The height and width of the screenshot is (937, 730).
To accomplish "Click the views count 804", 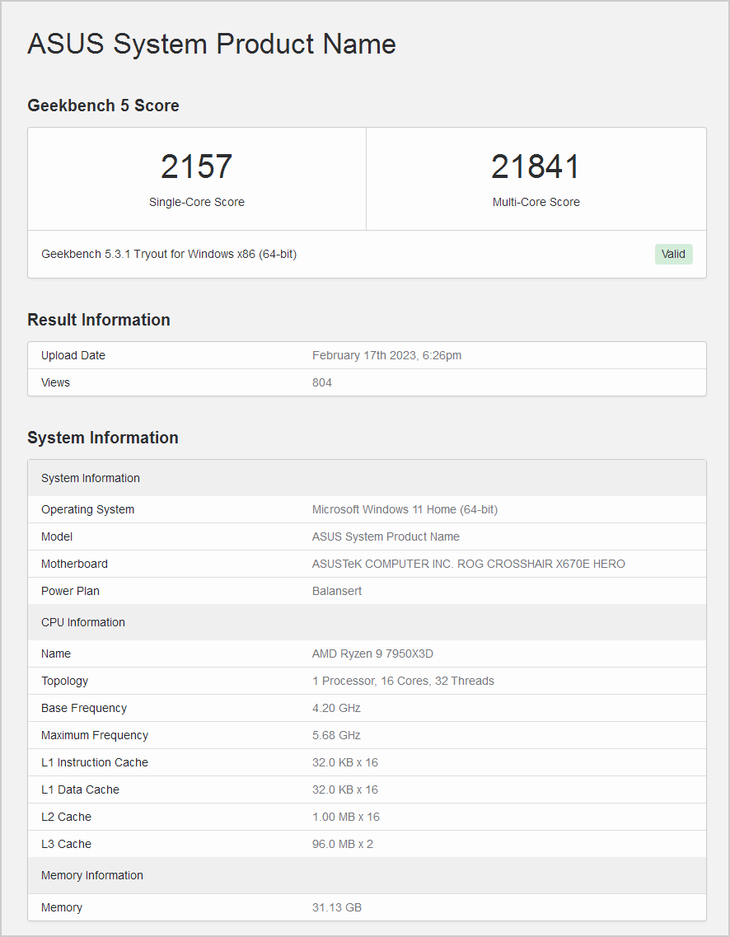I will [321, 382].
